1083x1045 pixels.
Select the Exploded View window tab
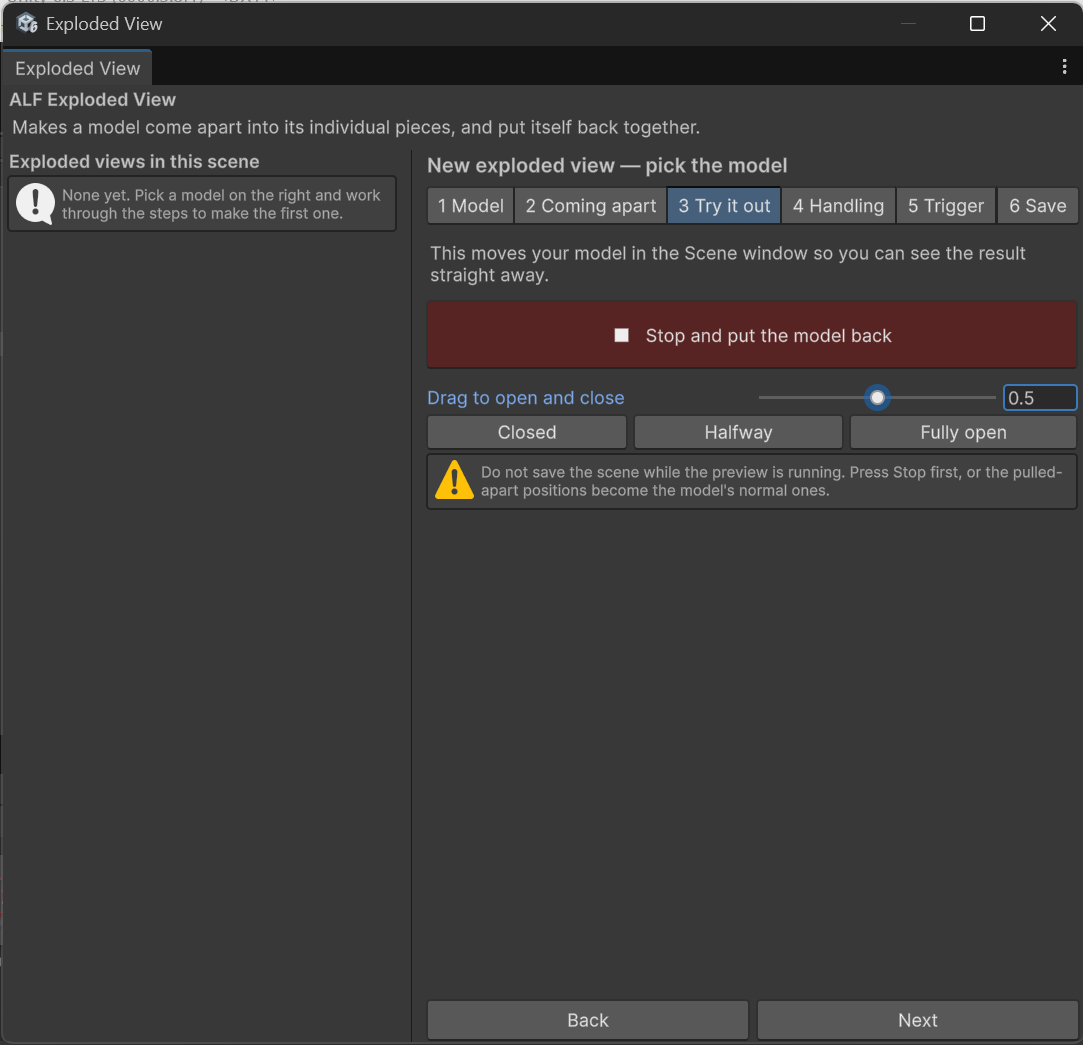click(x=77, y=68)
